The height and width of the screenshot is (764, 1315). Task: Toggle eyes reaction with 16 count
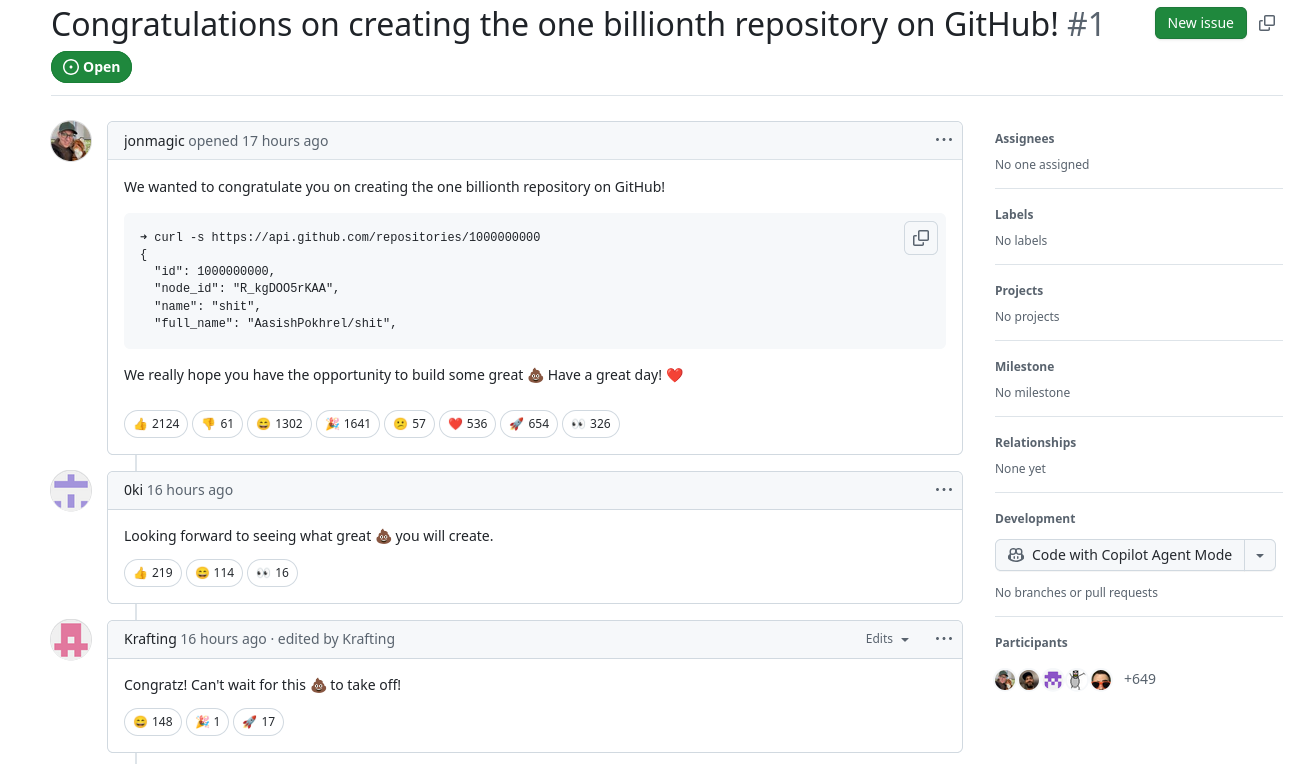point(272,573)
